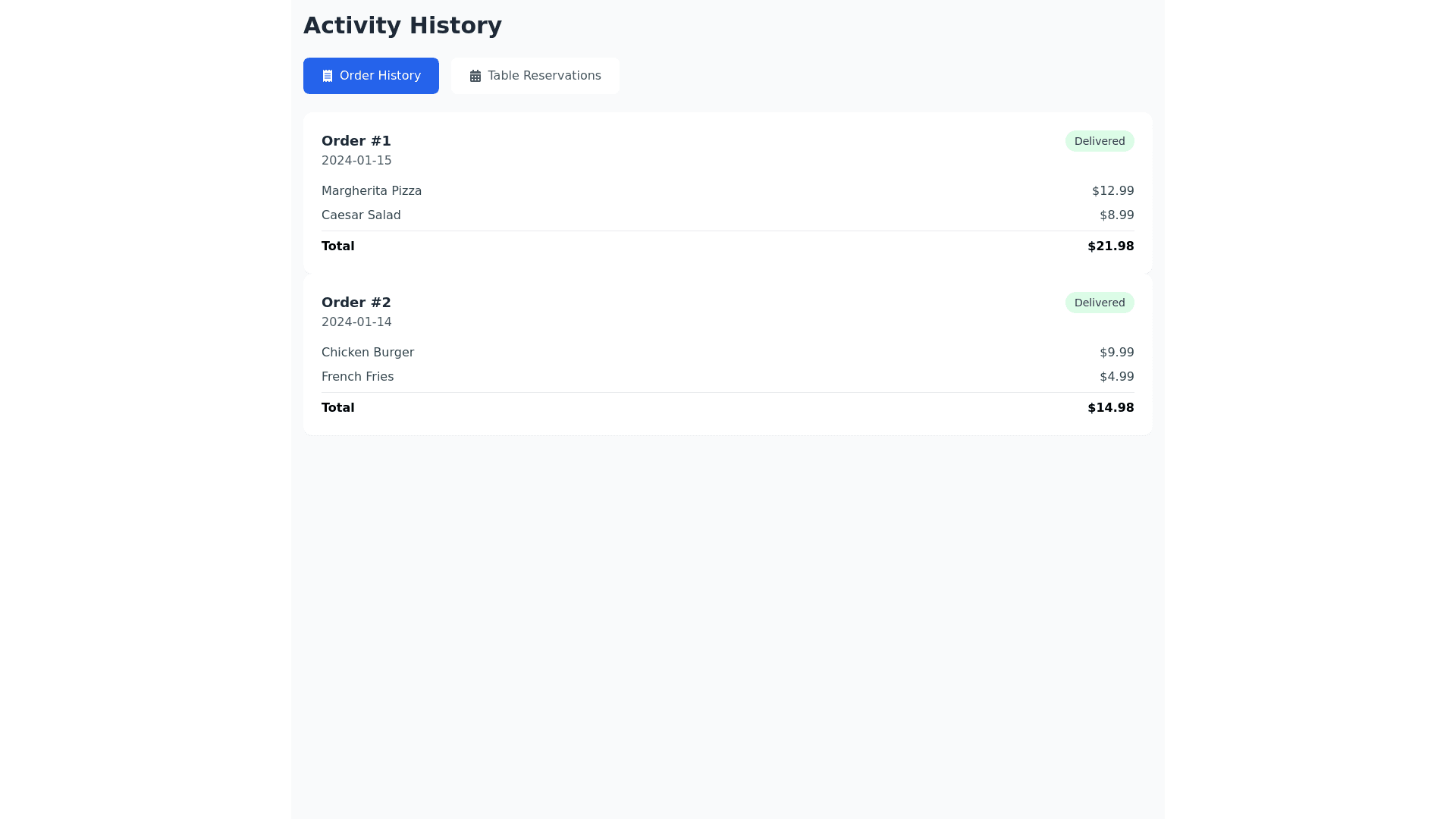The height and width of the screenshot is (819, 1456).
Task: Select the Order #2 title
Action: tap(356, 303)
